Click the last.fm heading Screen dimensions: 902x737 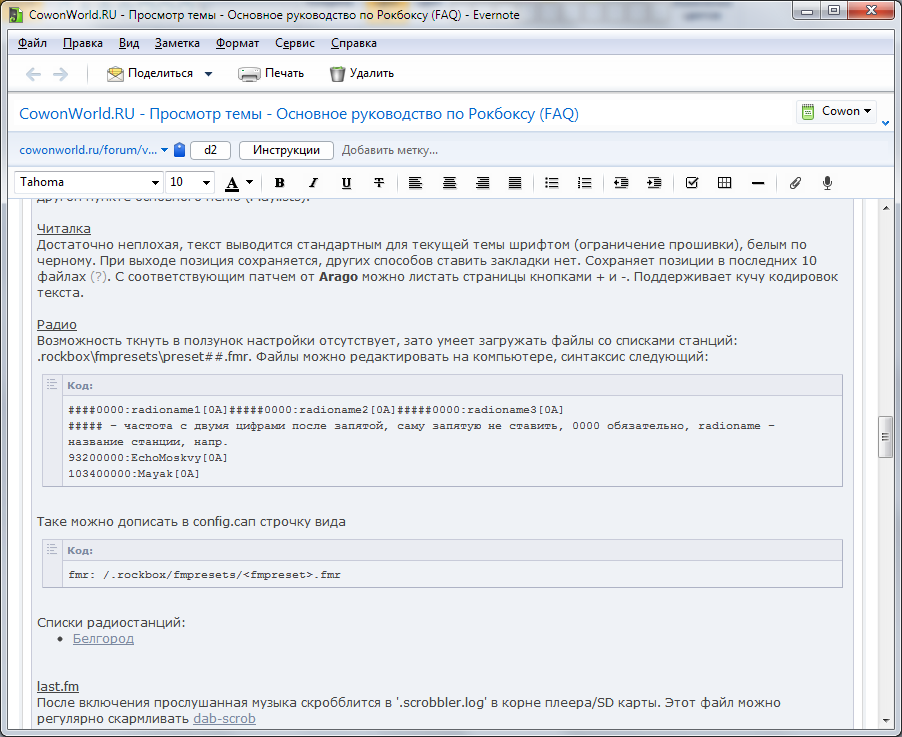click(58, 686)
